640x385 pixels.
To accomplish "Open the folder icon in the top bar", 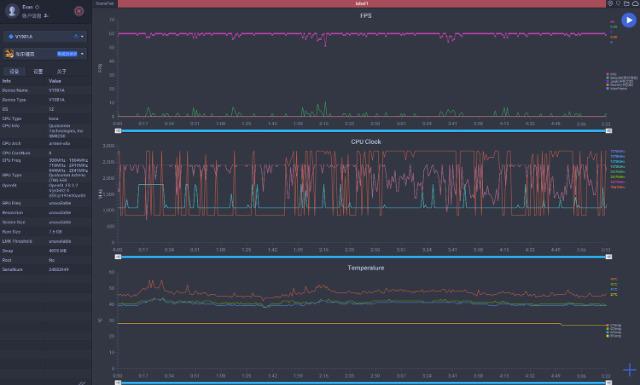I will (x=627, y=3).
